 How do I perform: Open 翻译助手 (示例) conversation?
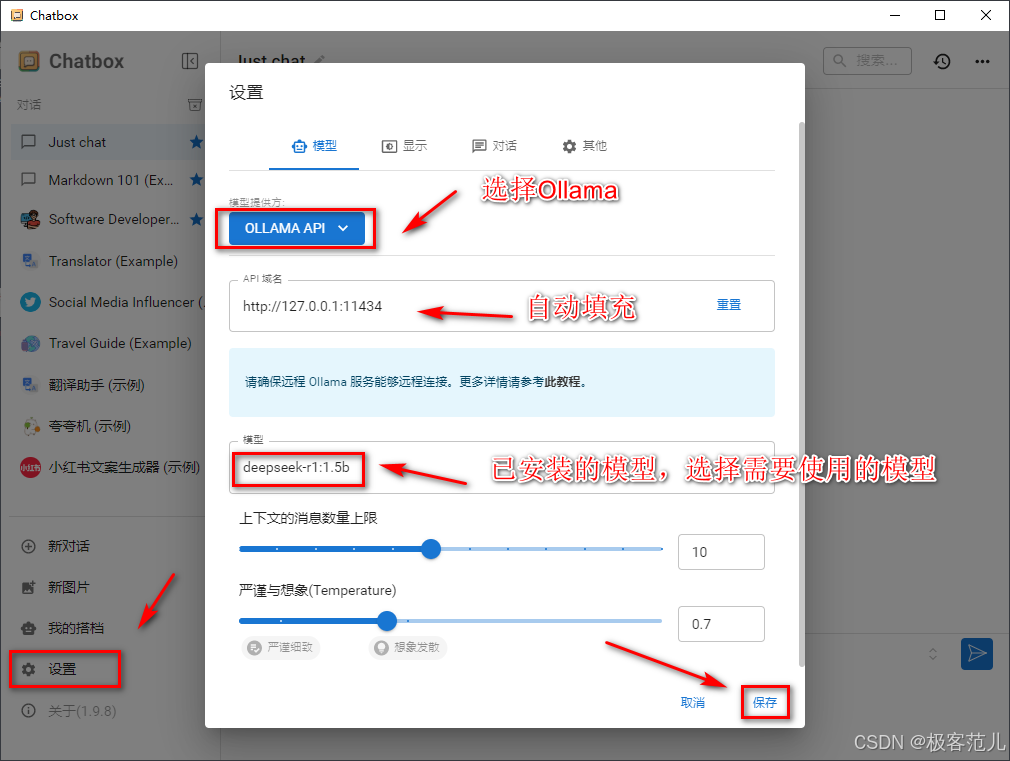click(107, 385)
